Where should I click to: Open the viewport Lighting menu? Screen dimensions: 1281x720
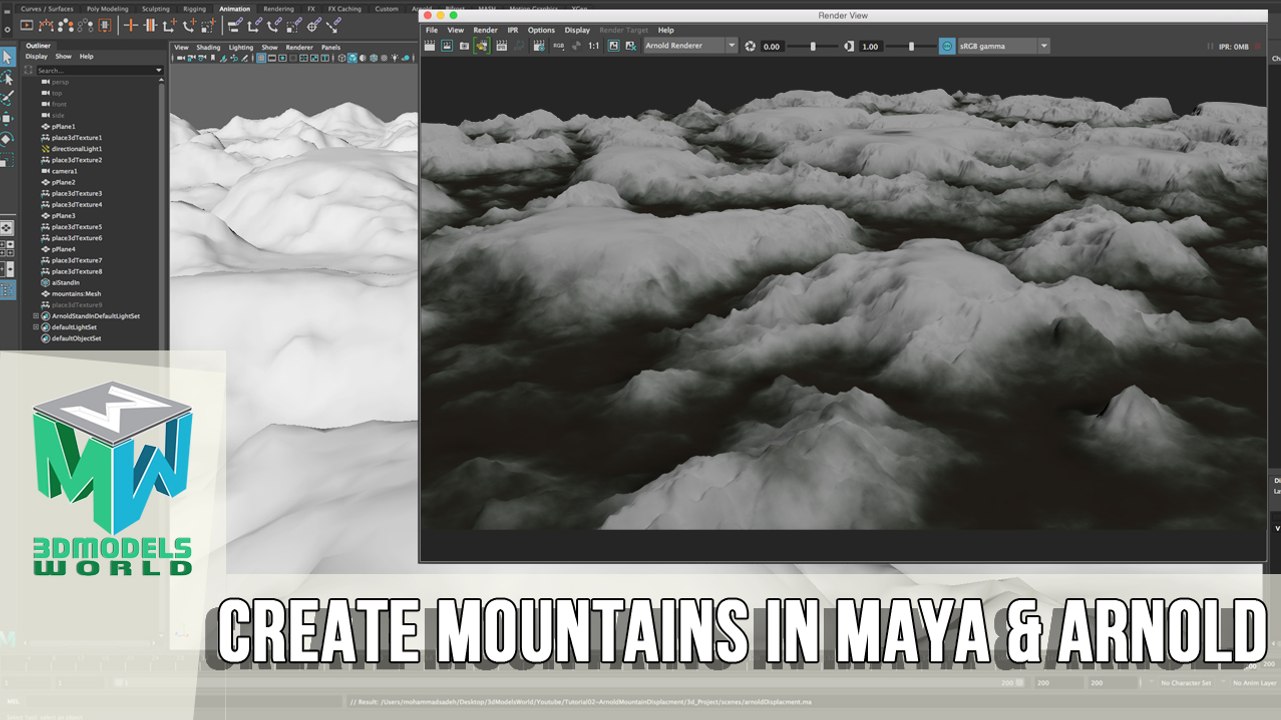[241, 47]
